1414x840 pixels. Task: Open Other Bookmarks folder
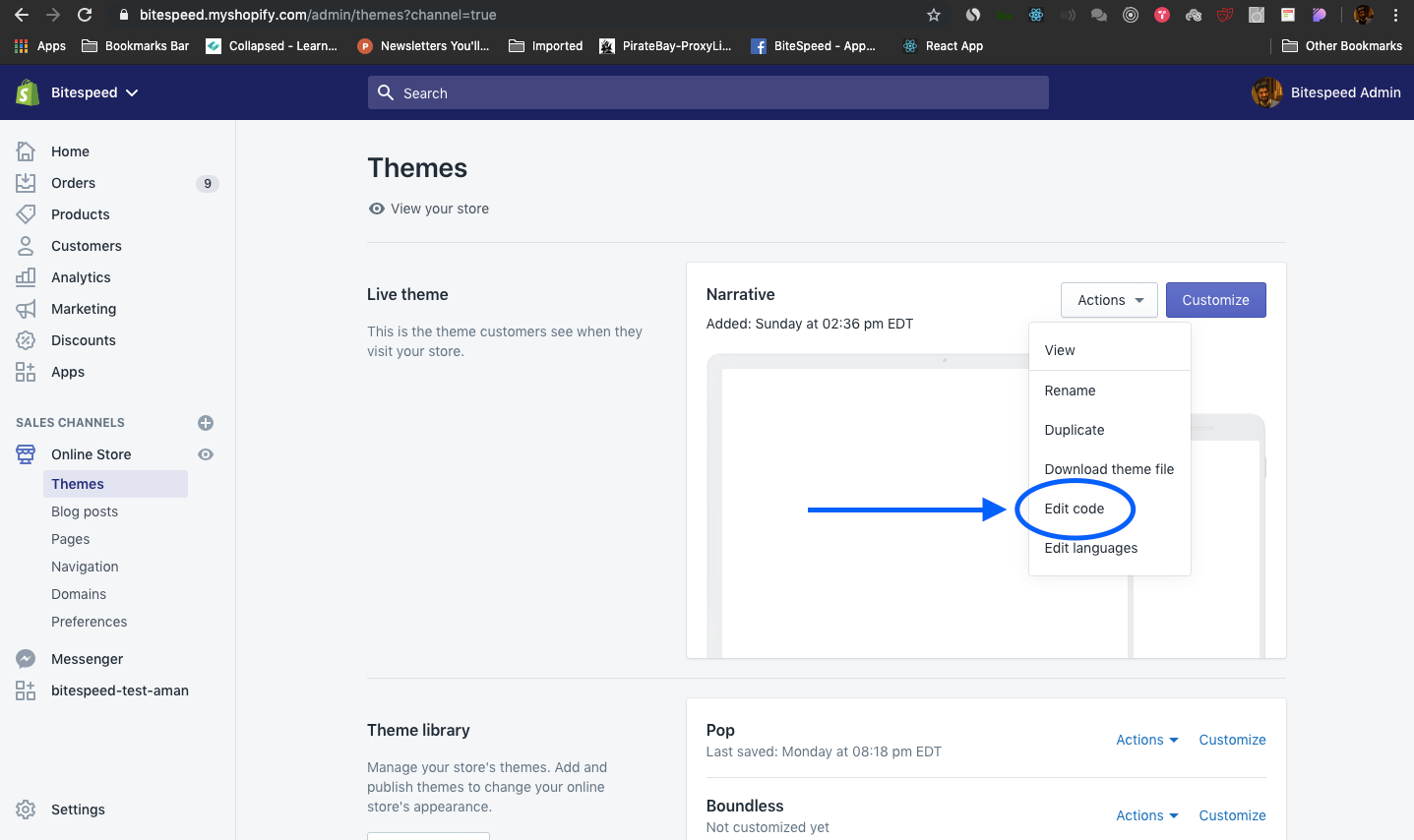pyautogui.click(x=1342, y=46)
